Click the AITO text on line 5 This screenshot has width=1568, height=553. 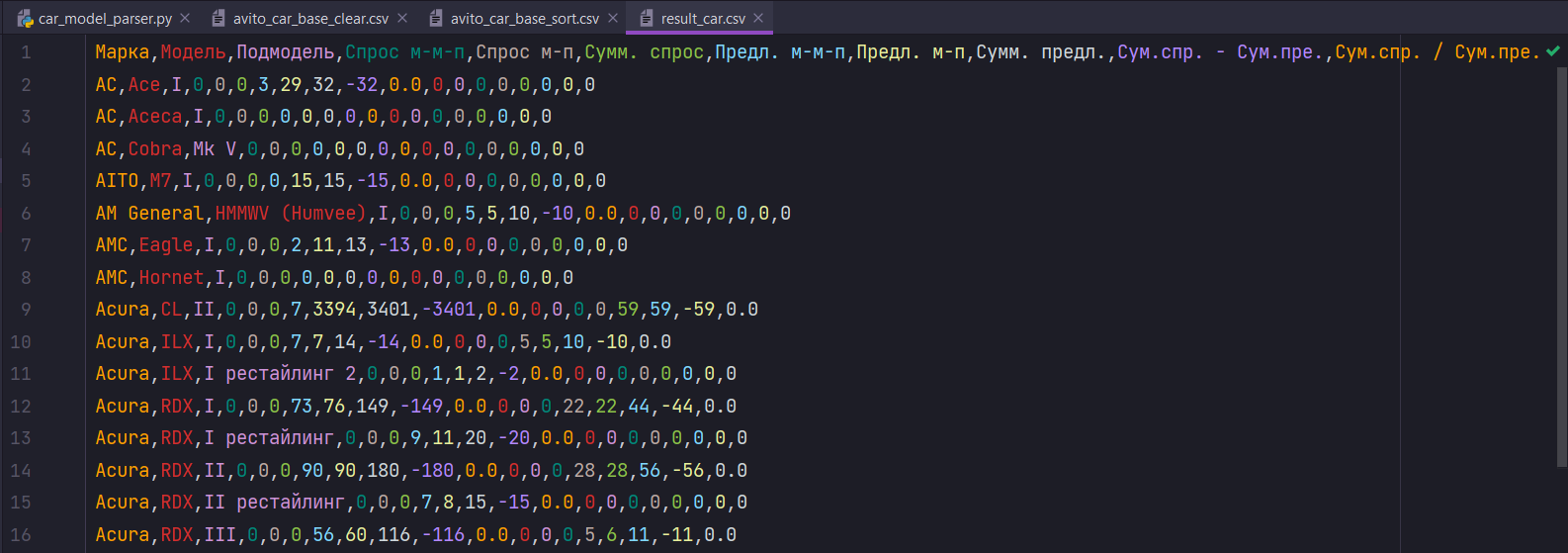click(x=117, y=181)
